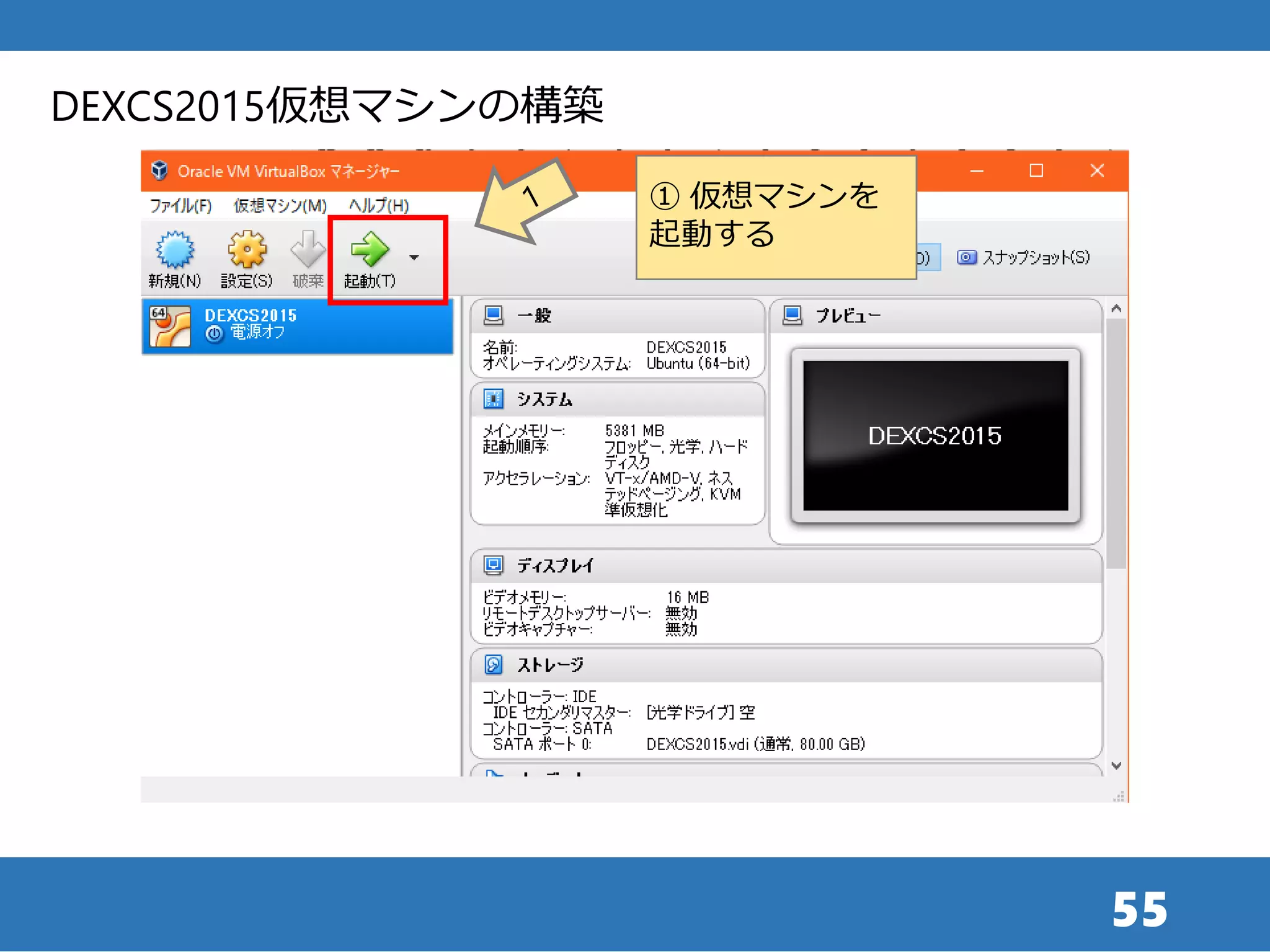Click the Ubuntu (64-bit) OS value

(698, 363)
